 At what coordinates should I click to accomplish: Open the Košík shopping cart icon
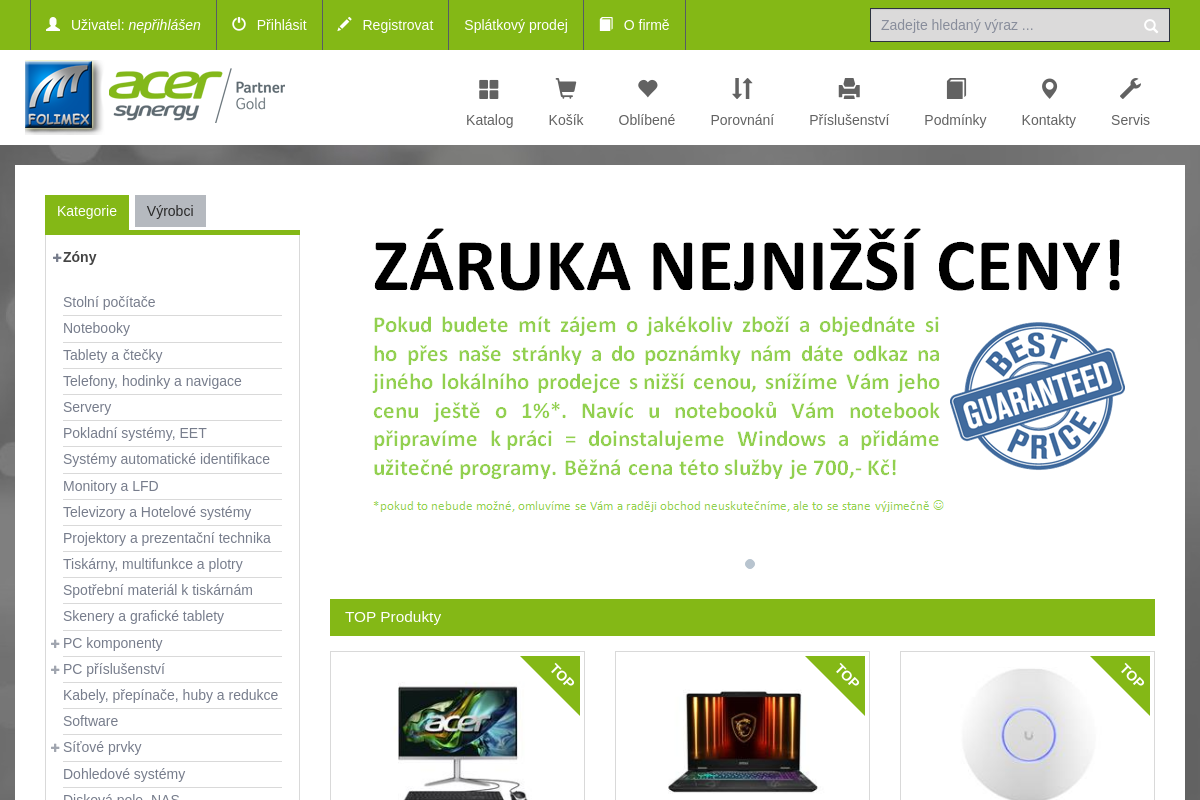566,89
